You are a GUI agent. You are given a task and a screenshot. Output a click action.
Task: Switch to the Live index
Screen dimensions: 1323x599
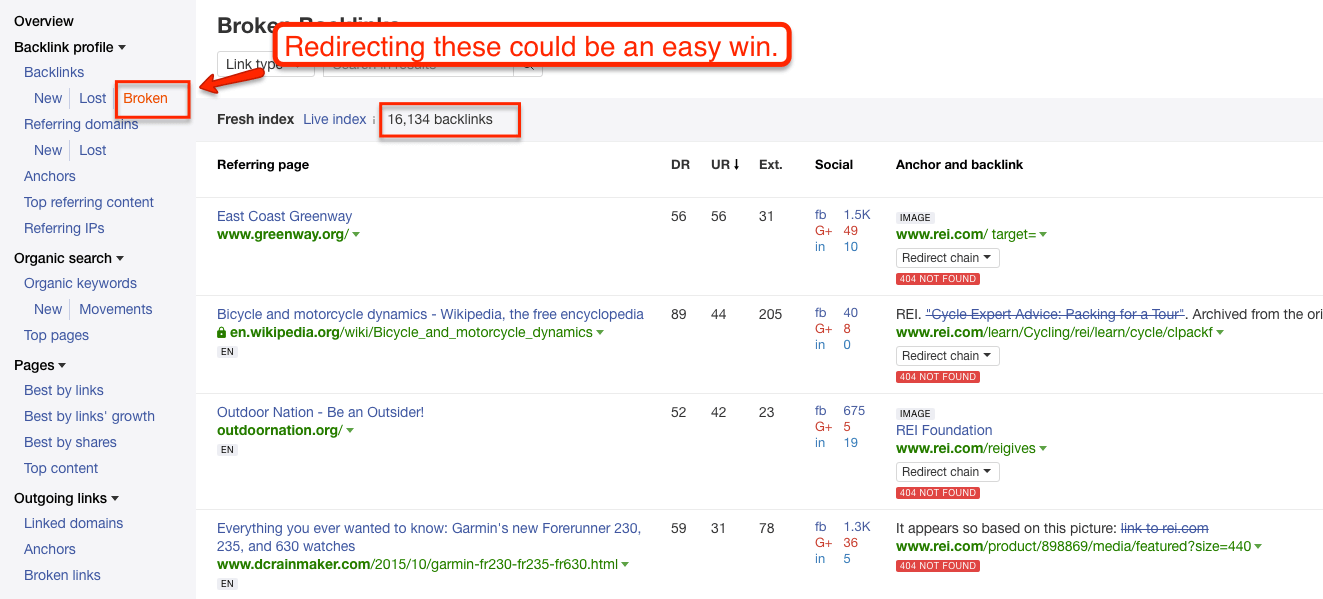point(334,119)
